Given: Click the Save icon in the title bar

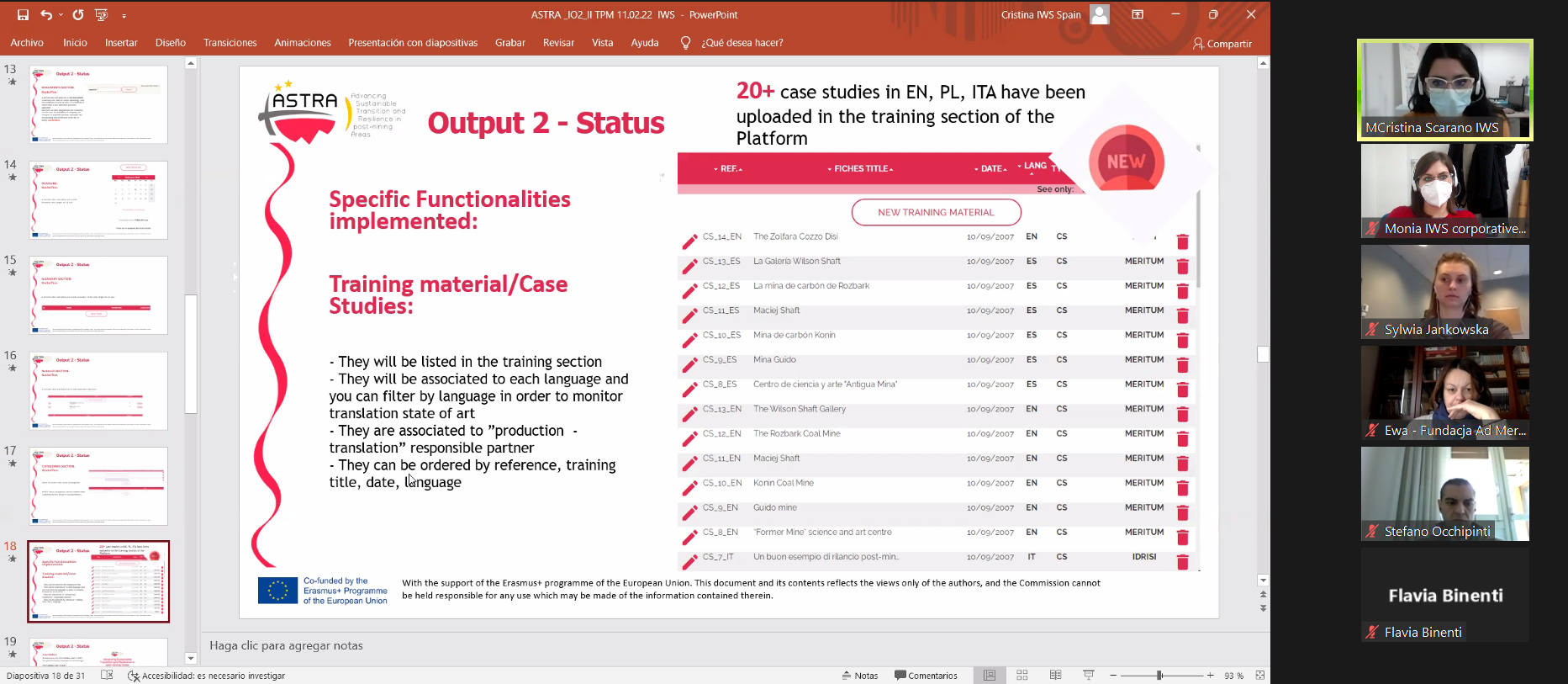Looking at the screenshot, I should [23, 15].
